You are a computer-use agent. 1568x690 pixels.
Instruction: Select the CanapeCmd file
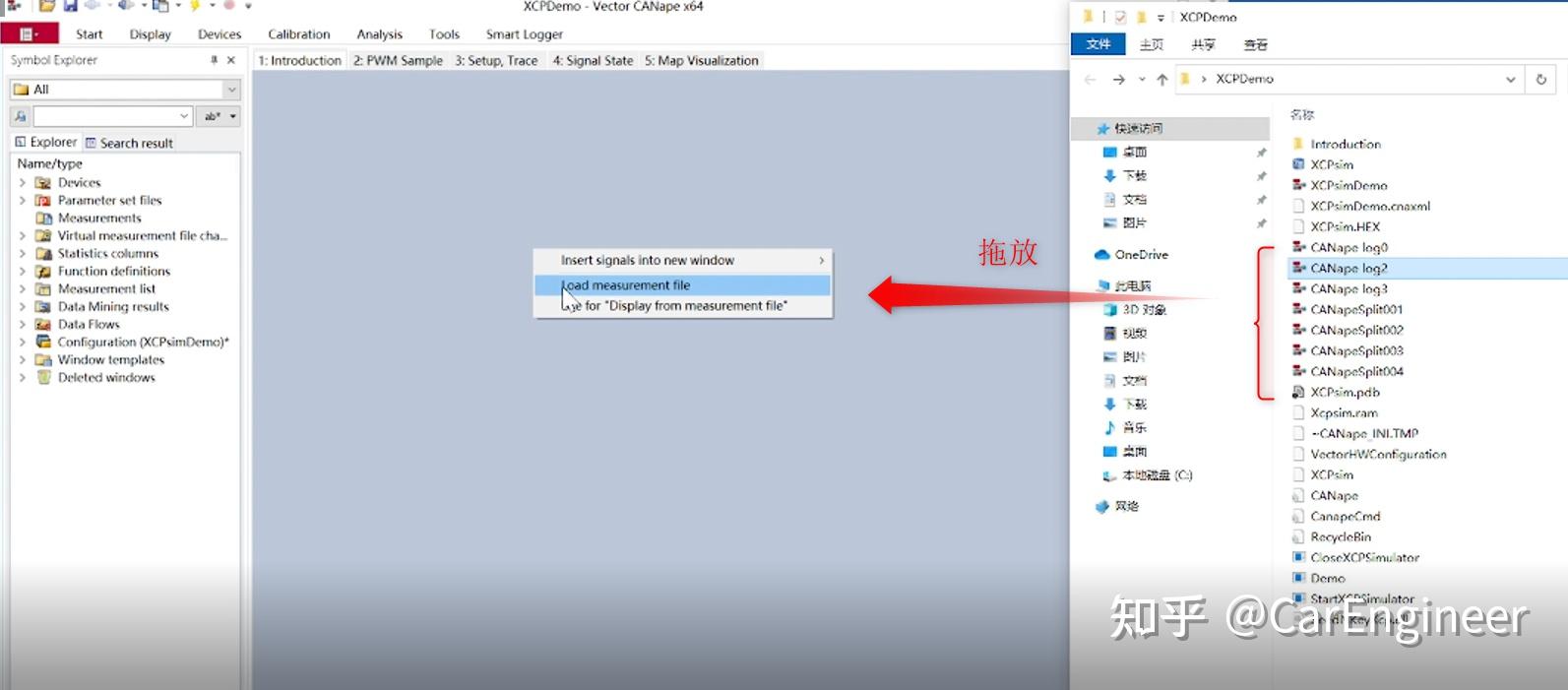point(1345,516)
